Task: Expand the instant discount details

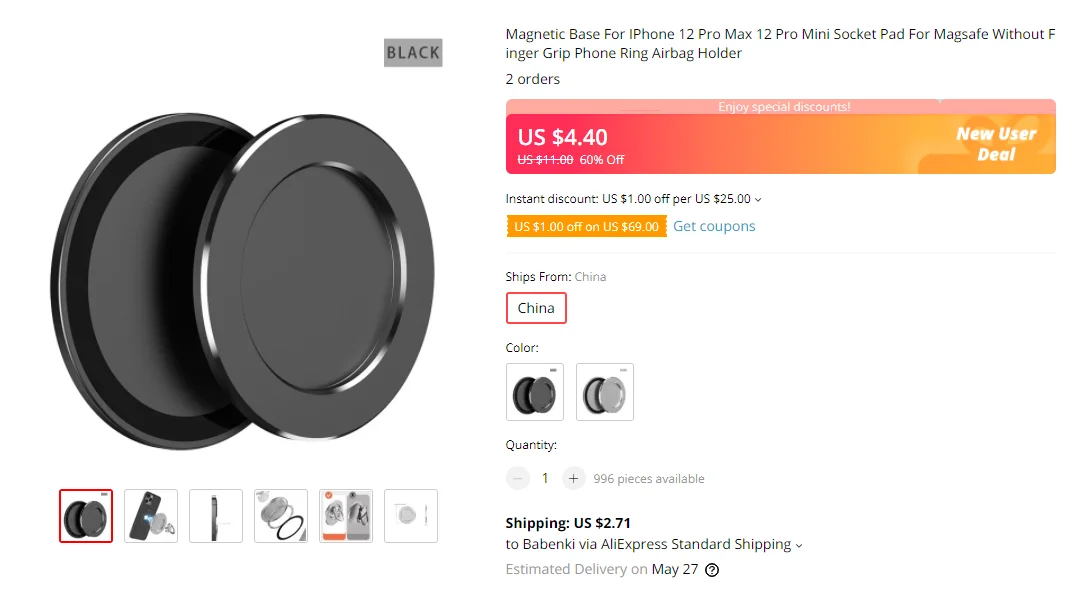Action: click(x=758, y=199)
